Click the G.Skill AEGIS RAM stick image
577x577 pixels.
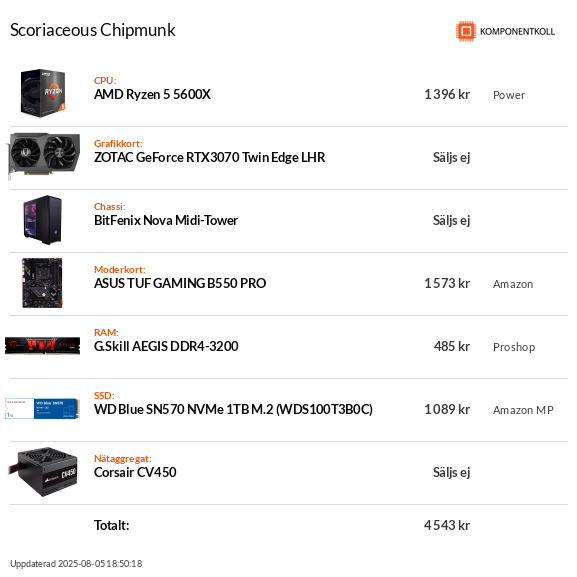pos(42,346)
